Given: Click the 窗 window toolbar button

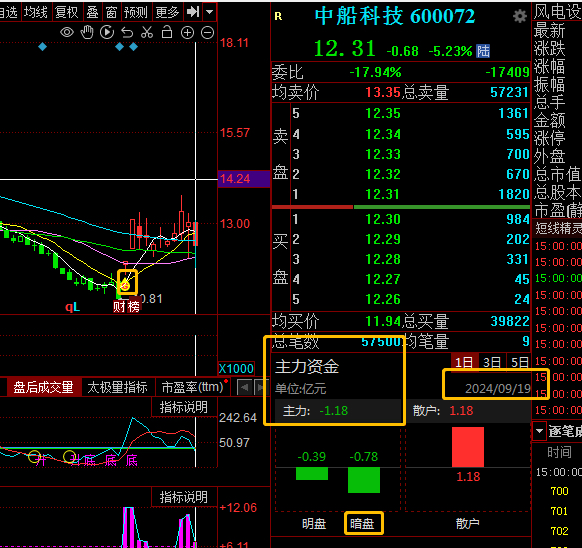Looking at the screenshot, I should pyautogui.click(x=111, y=12).
